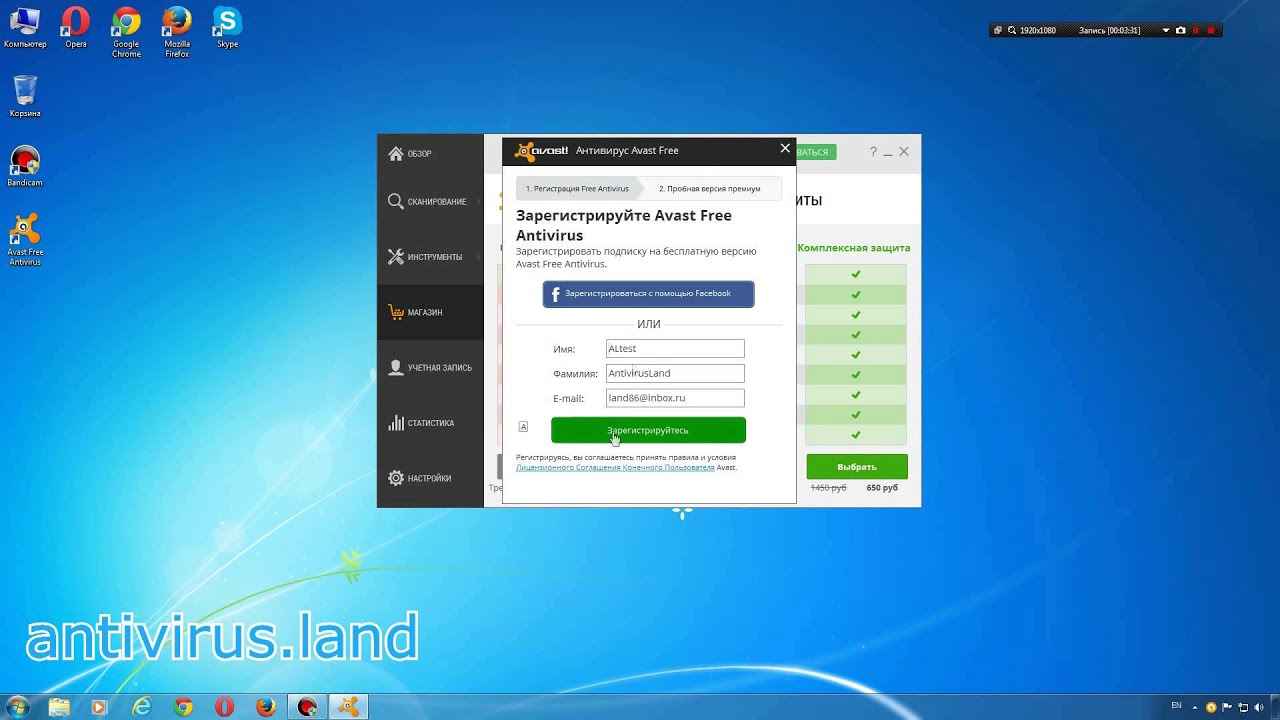The height and width of the screenshot is (720, 1280).
Task: Open the Windows Start menu
Action: [x=19, y=706]
